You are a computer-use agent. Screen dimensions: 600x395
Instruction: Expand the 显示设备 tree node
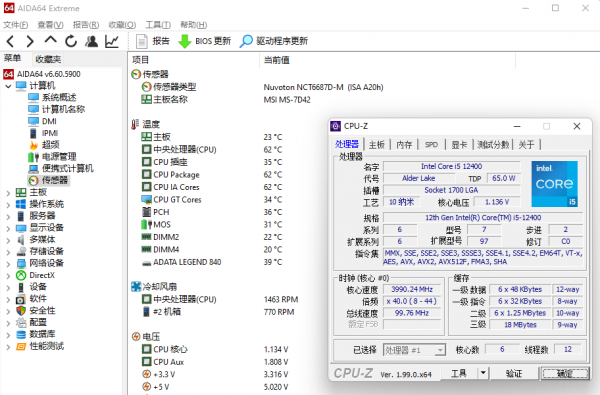[x=8, y=229]
